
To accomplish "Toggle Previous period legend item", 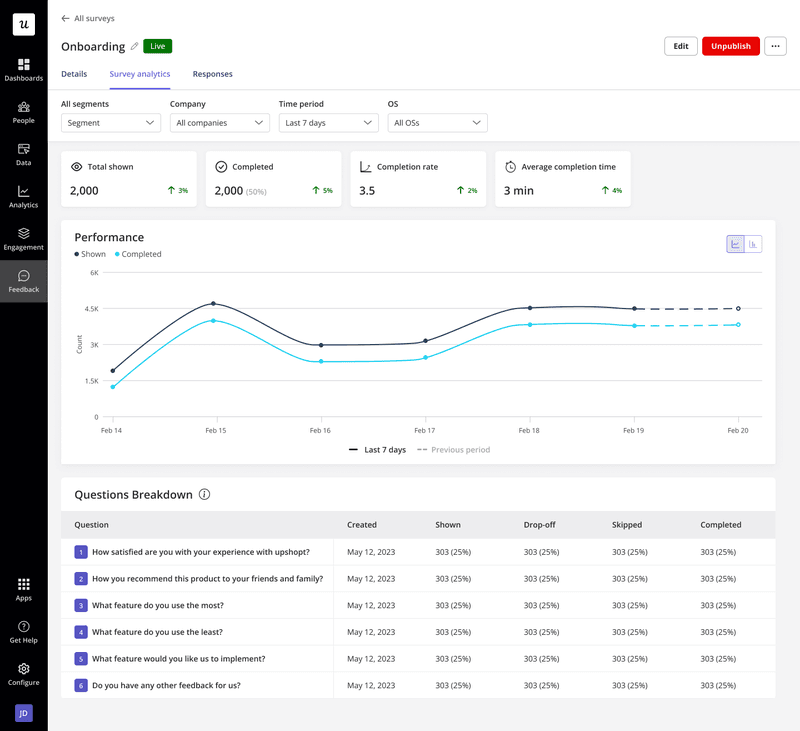I will tap(453, 450).
